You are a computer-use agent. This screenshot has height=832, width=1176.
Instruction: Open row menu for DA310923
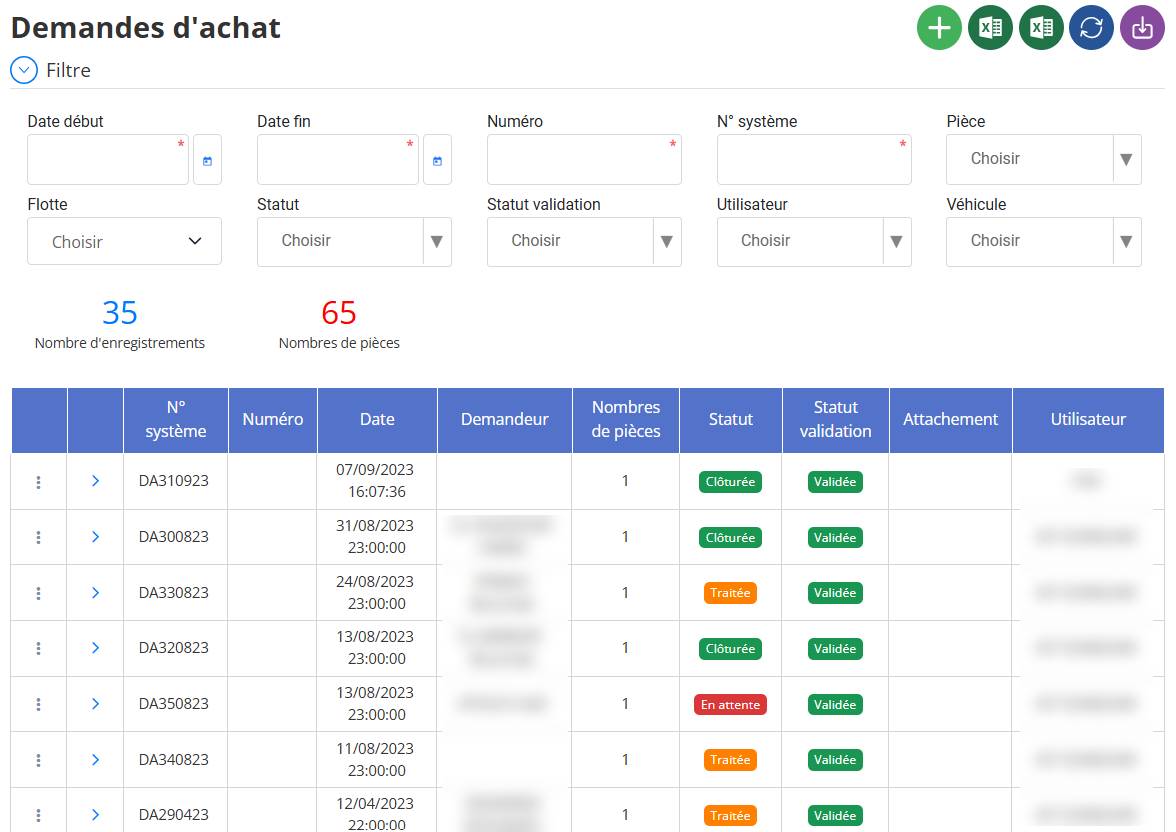[38, 482]
